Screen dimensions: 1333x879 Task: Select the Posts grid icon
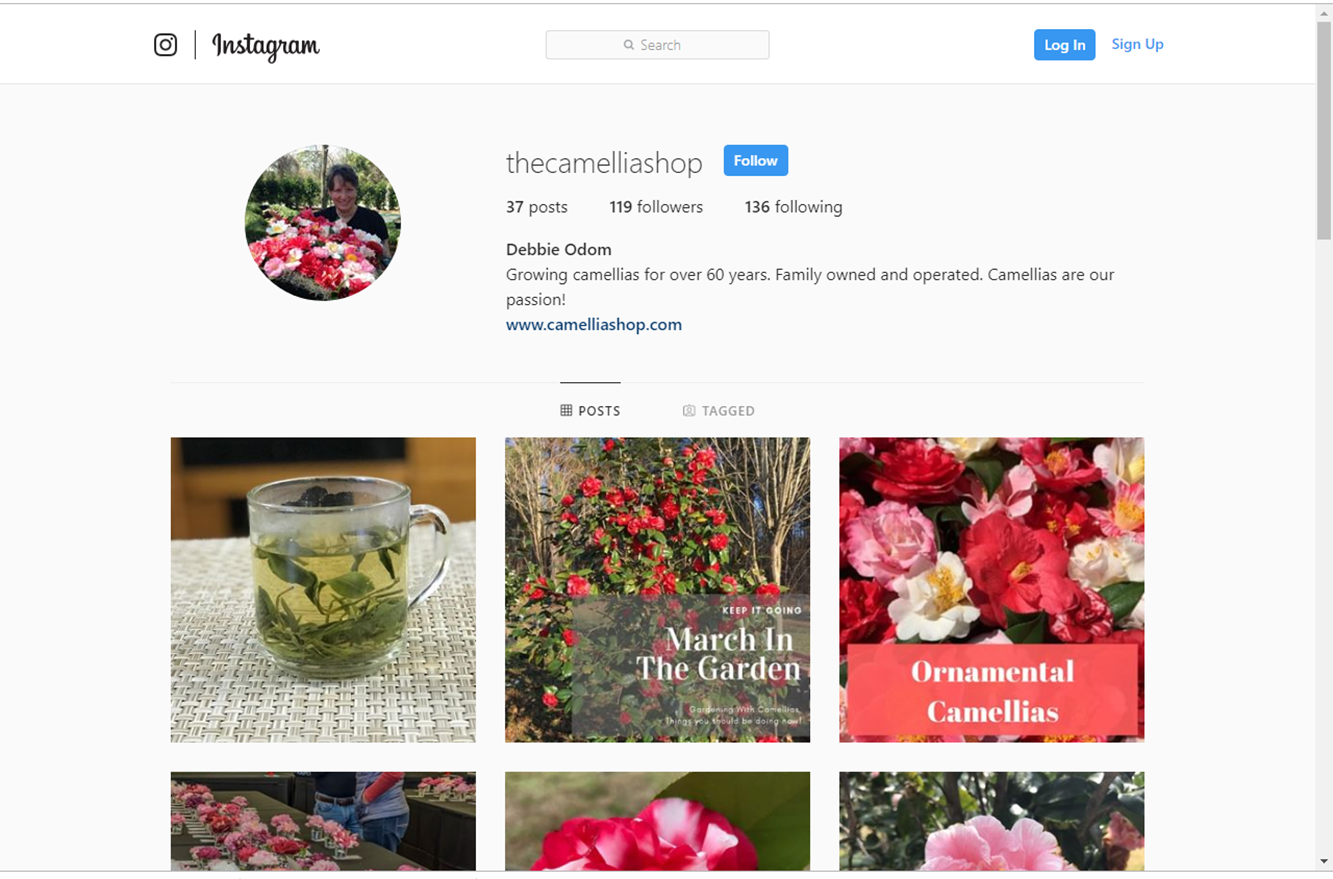pyautogui.click(x=566, y=411)
